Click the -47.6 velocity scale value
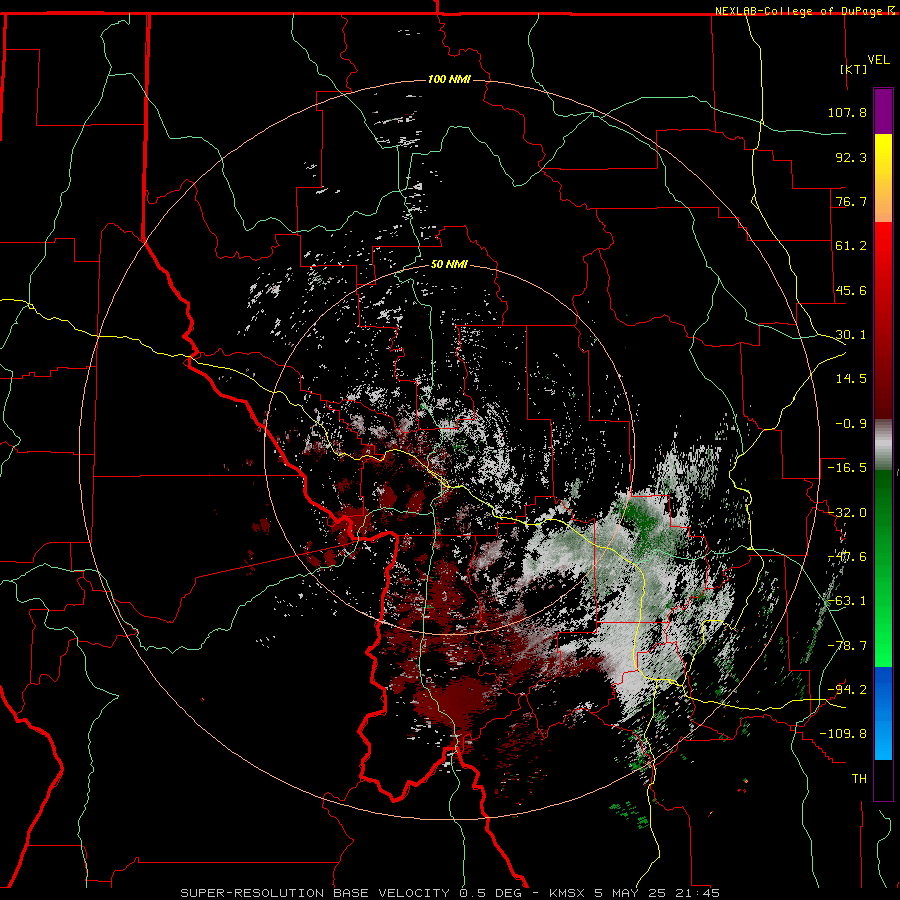900x900 pixels. pos(847,557)
